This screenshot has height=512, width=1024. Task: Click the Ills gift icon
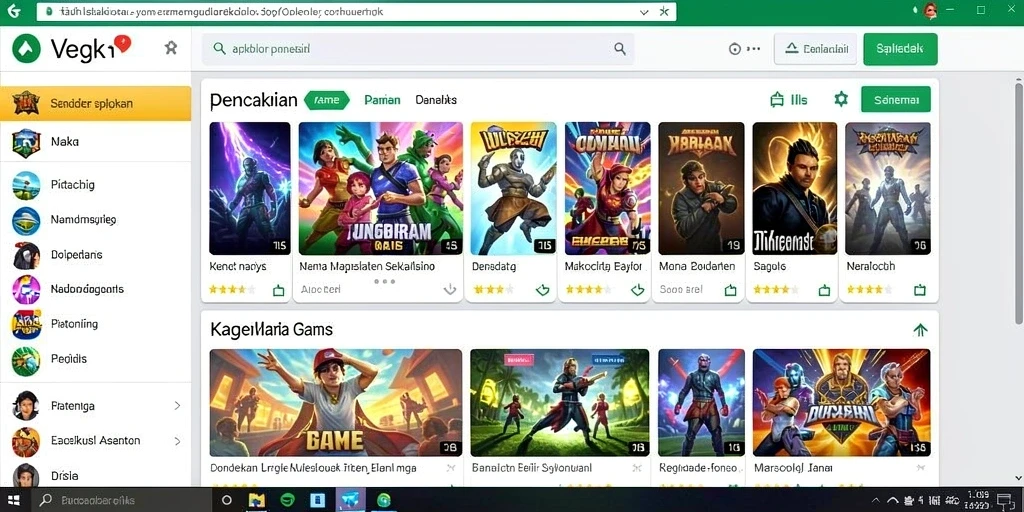[x=776, y=100]
